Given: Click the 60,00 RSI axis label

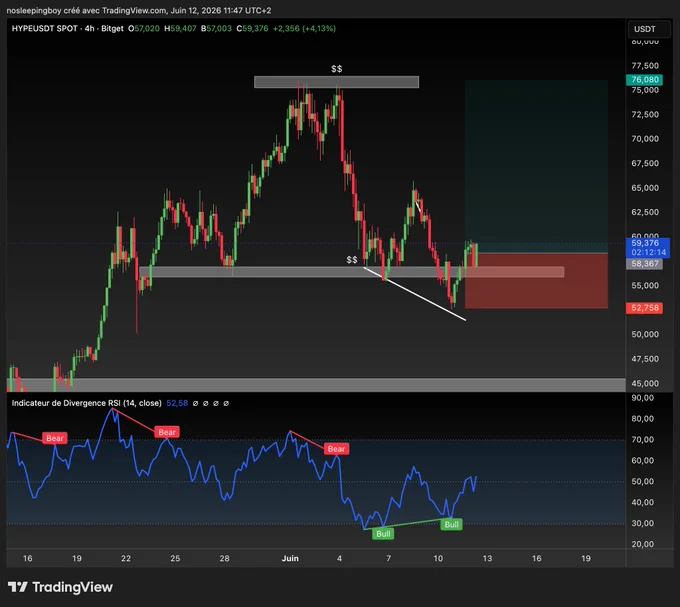Looking at the screenshot, I should (x=642, y=460).
